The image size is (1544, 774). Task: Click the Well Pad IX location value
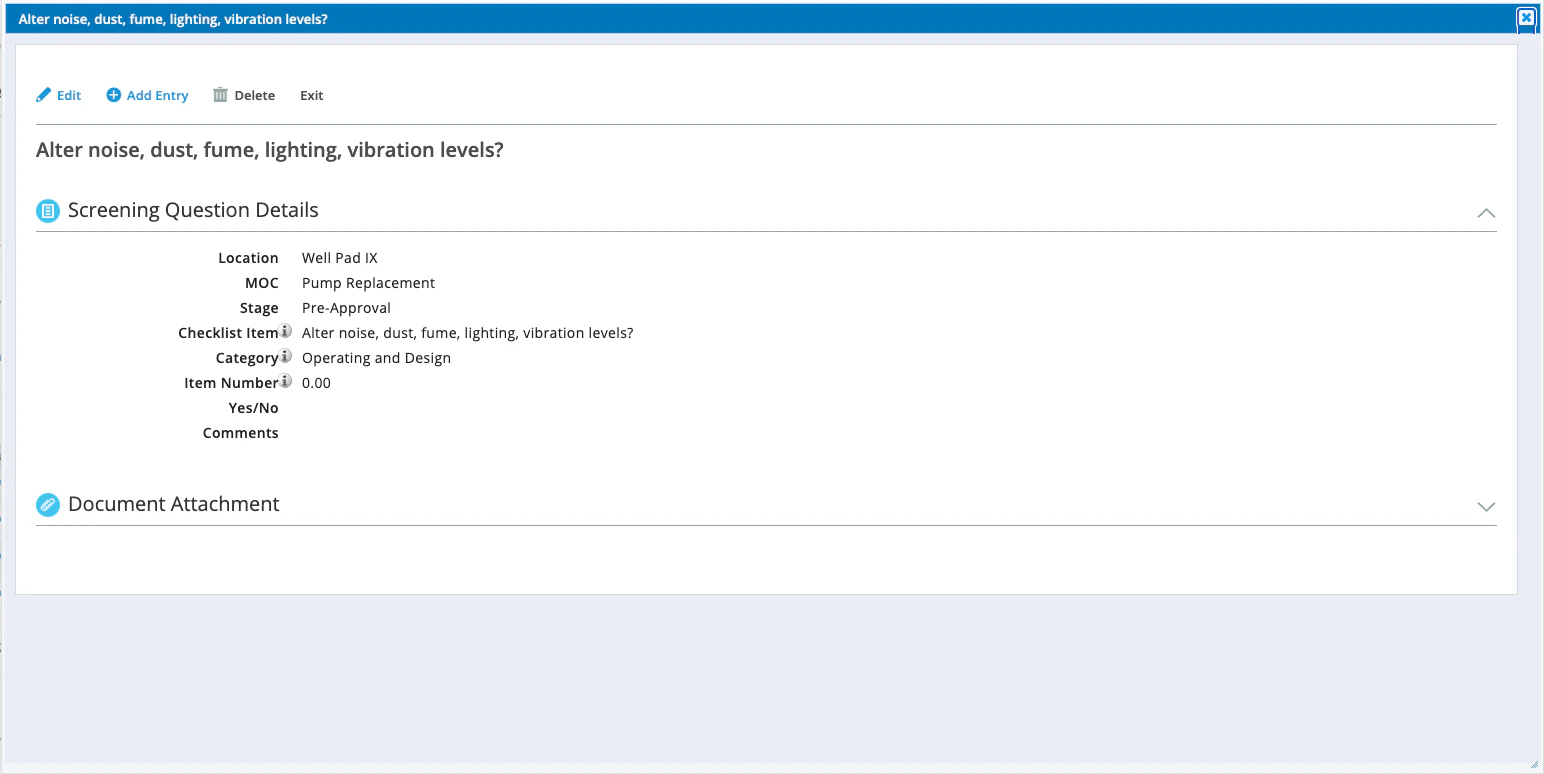pyautogui.click(x=339, y=257)
